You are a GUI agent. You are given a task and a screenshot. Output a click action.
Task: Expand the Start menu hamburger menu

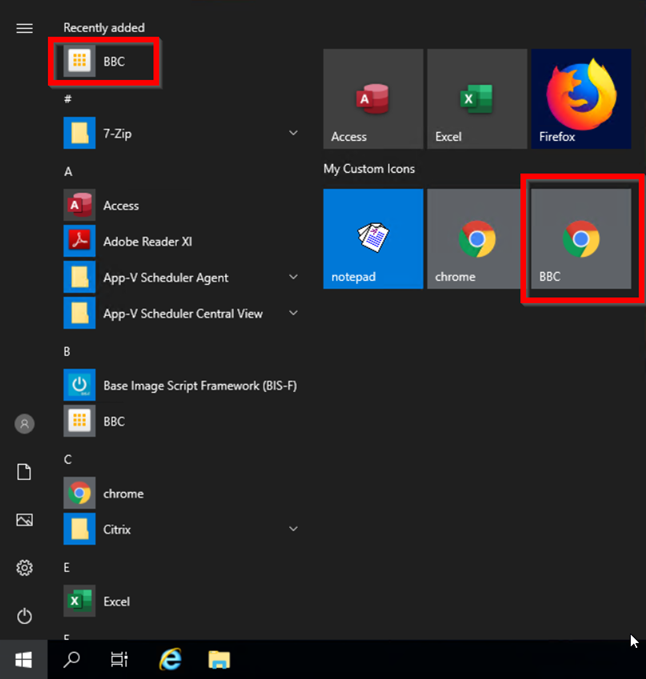24,29
